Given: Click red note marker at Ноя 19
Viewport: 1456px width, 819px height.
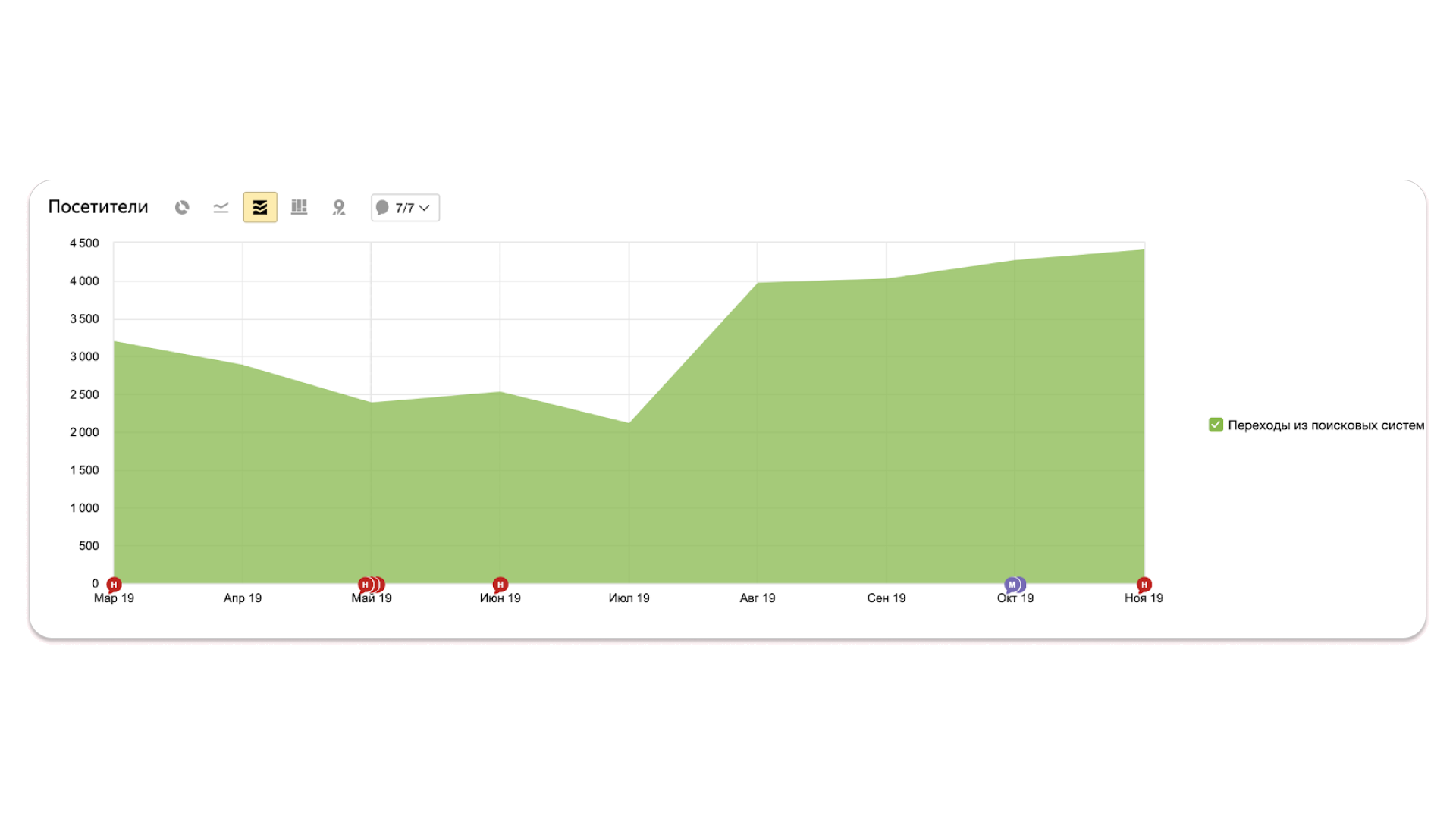Looking at the screenshot, I should click(1144, 585).
